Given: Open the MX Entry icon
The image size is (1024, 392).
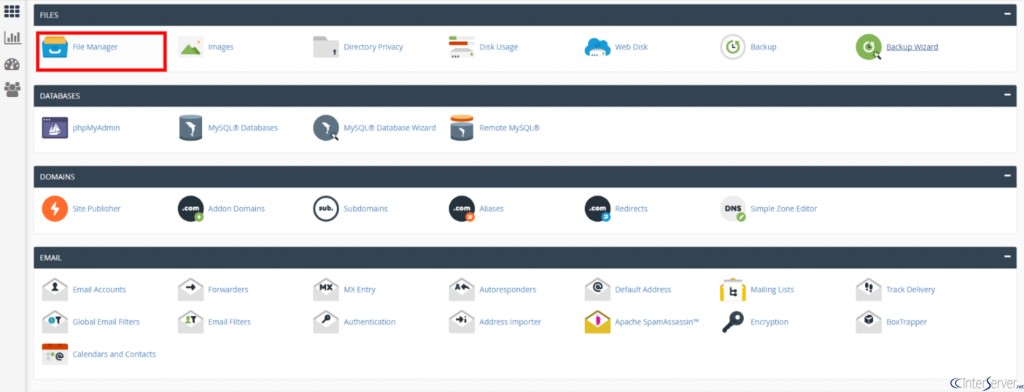Looking at the screenshot, I should pyautogui.click(x=326, y=289).
